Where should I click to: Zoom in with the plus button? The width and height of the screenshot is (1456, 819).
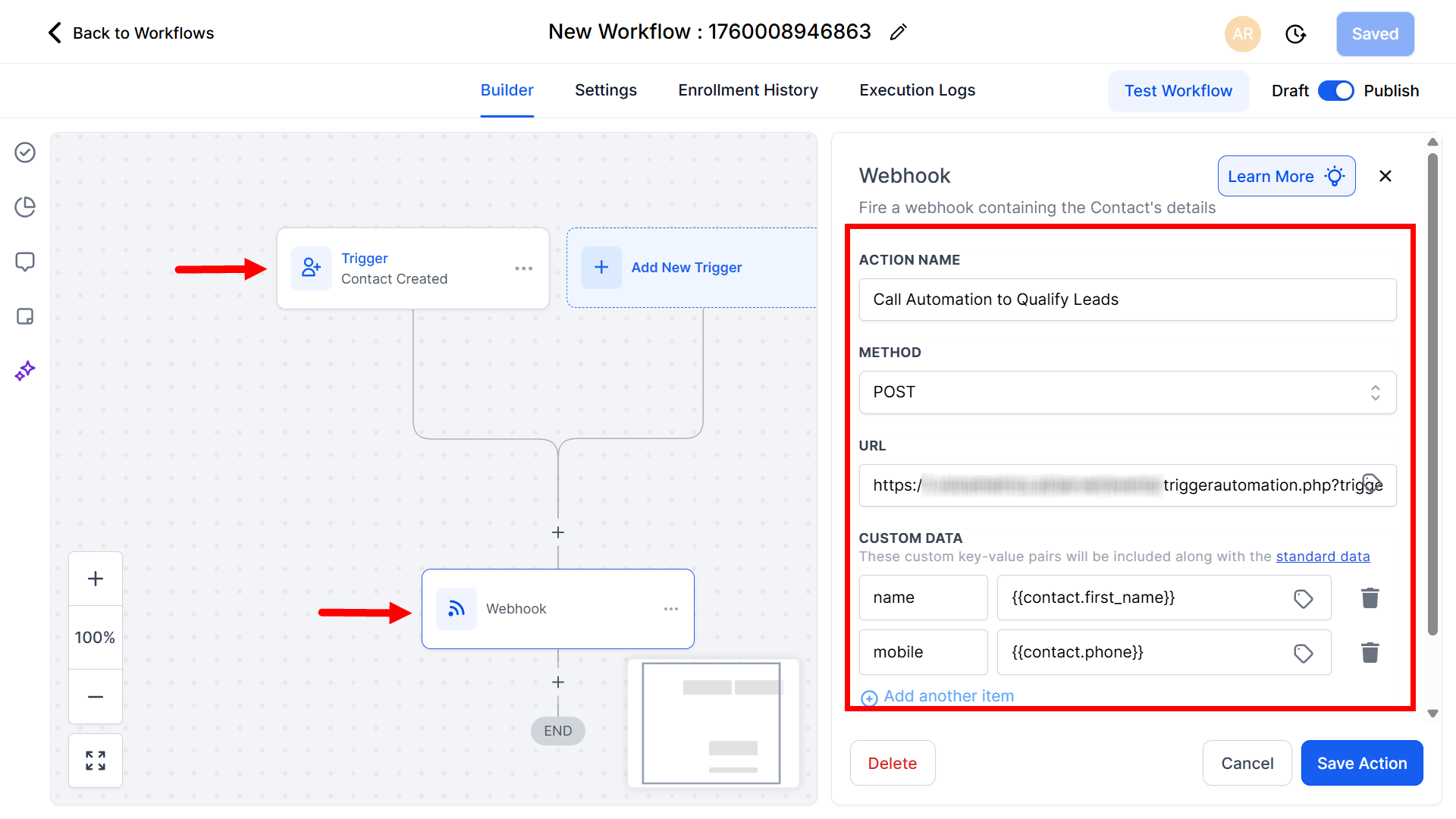(x=96, y=579)
